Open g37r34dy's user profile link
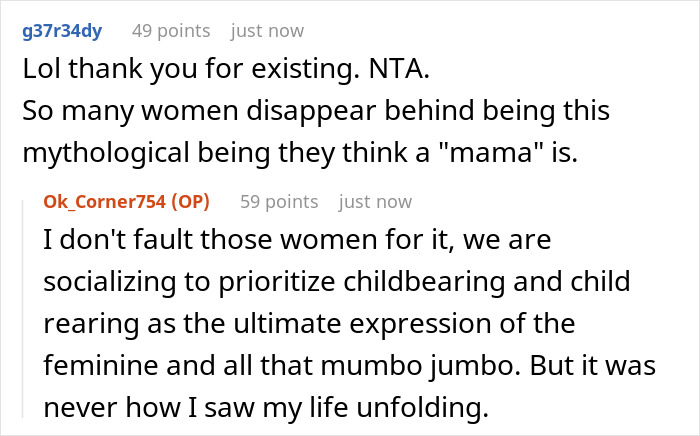The image size is (700, 436). 64,31
